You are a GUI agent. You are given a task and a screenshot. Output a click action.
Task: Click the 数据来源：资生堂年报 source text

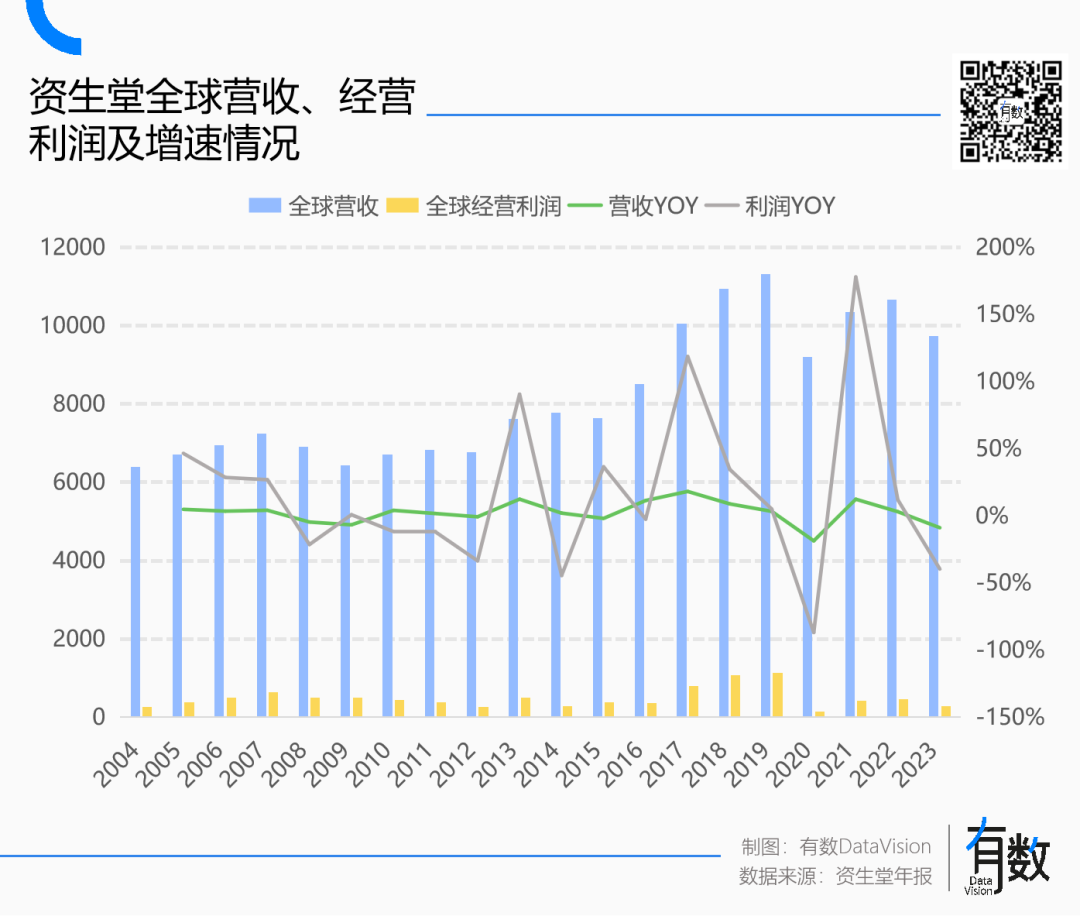coord(835,876)
